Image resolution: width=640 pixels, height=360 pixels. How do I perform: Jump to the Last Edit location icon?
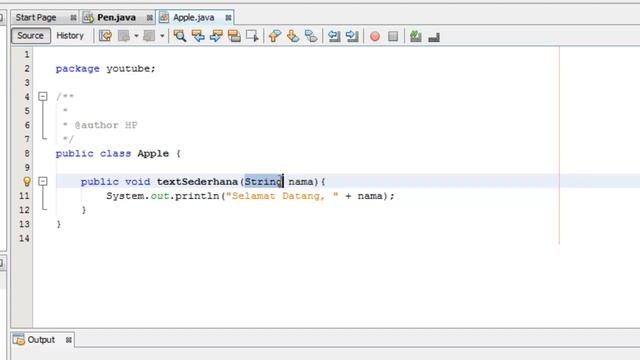click(105, 36)
